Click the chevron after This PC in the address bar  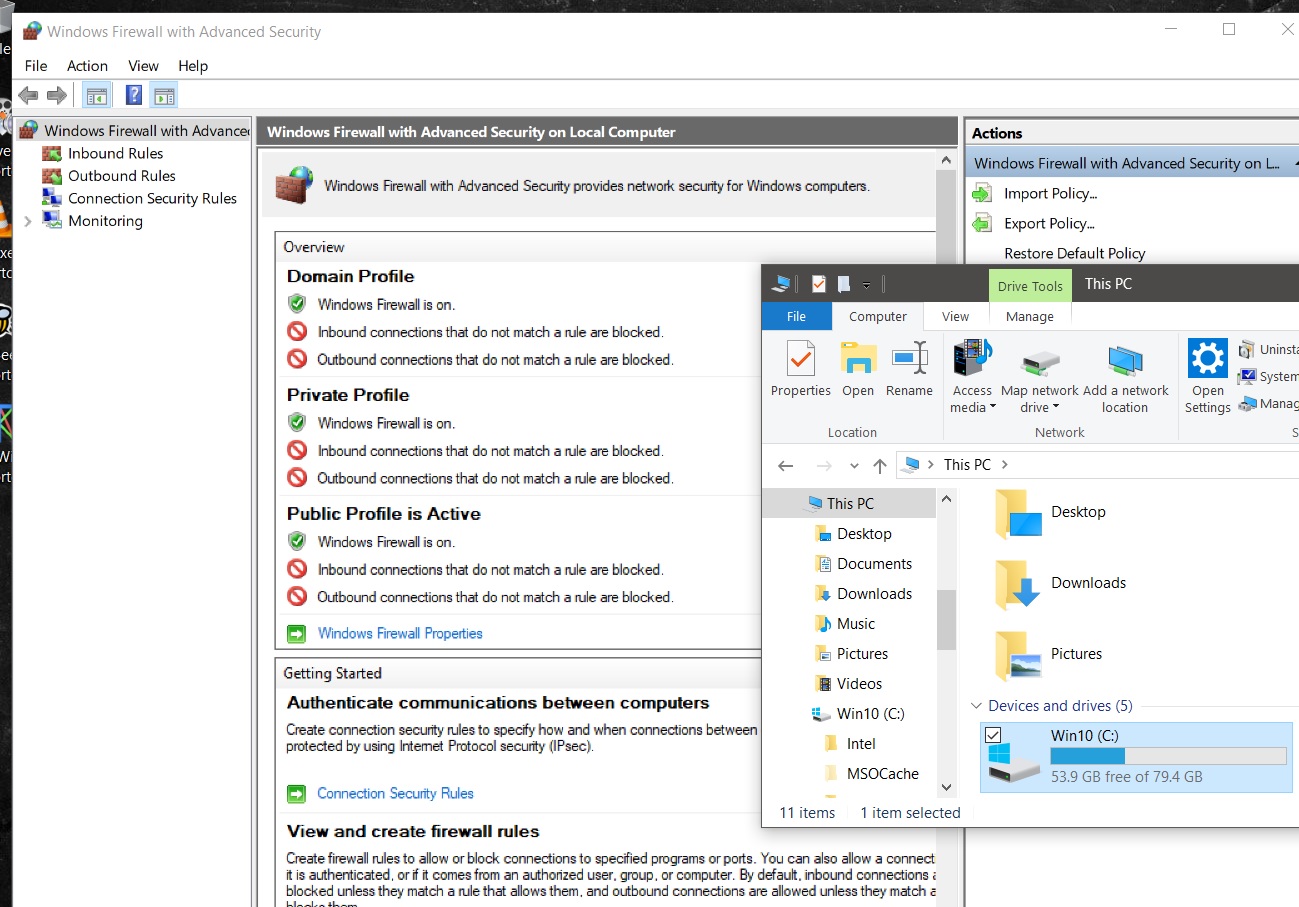(x=1005, y=465)
